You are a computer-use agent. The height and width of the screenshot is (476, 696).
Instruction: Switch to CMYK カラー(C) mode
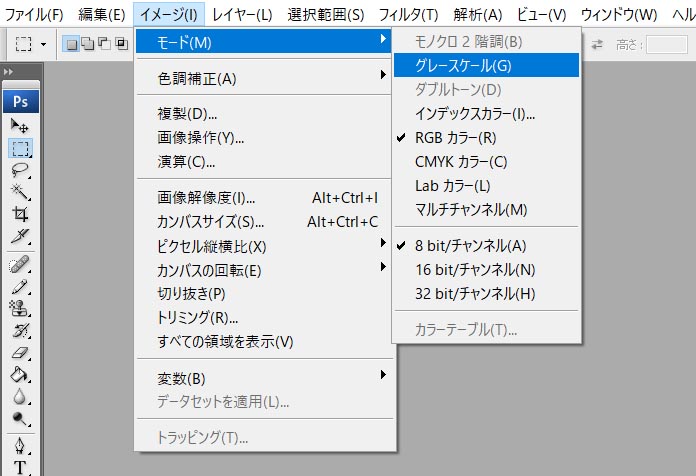tap(486, 162)
